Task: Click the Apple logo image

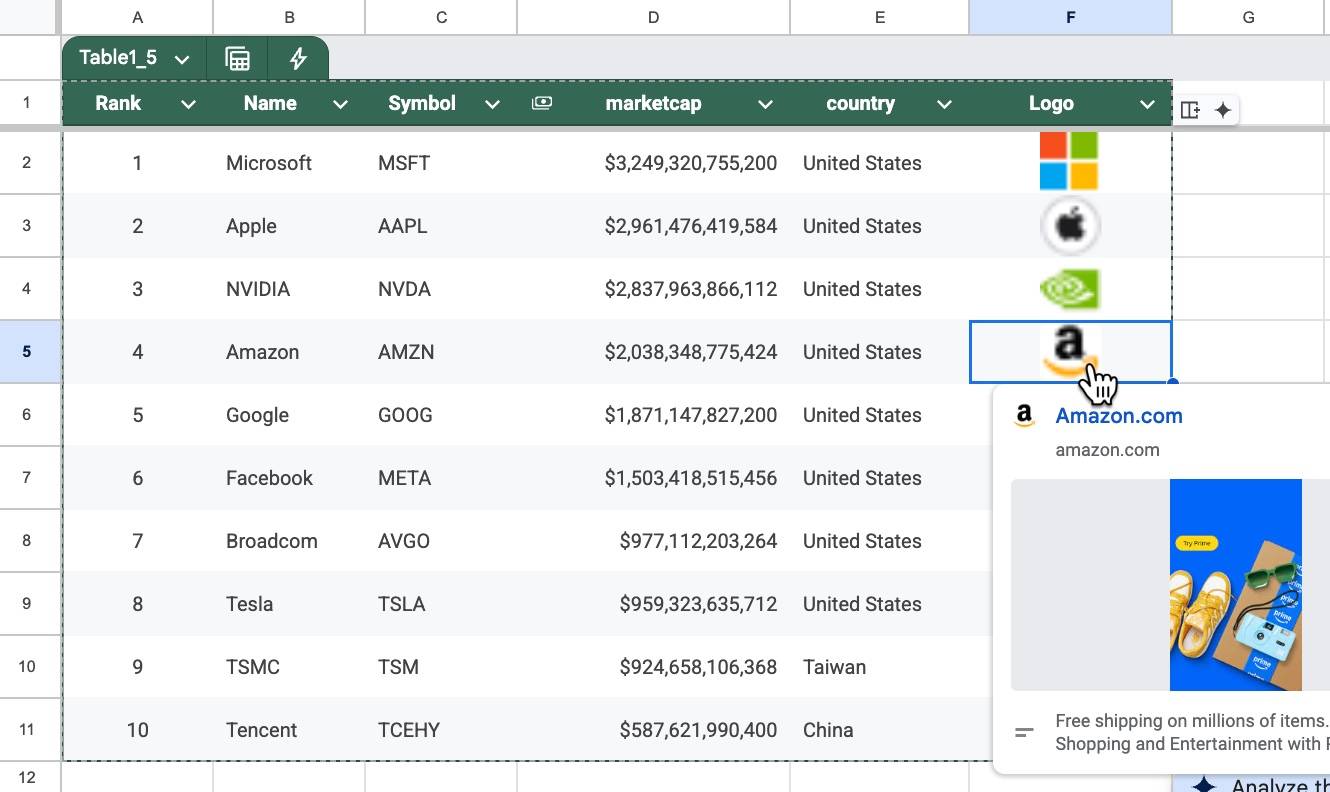Action: (1070, 226)
